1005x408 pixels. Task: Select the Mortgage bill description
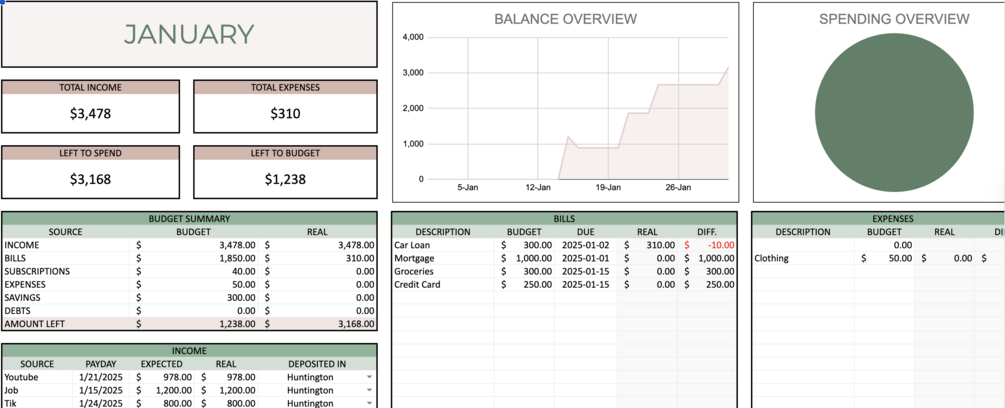click(x=414, y=258)
